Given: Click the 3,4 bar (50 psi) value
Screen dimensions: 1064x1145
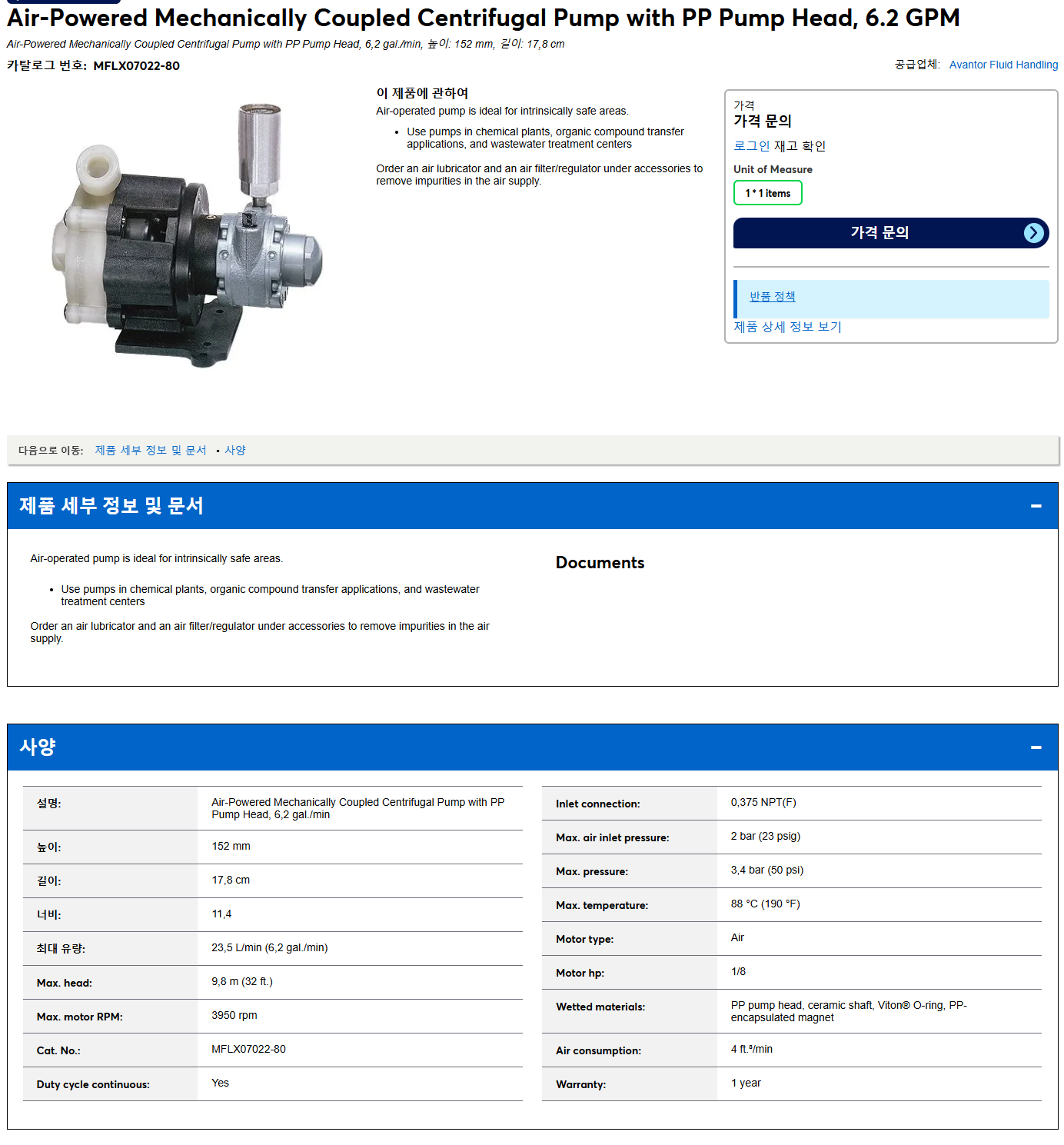Looking at the screenshot, I should click(766, 870).
